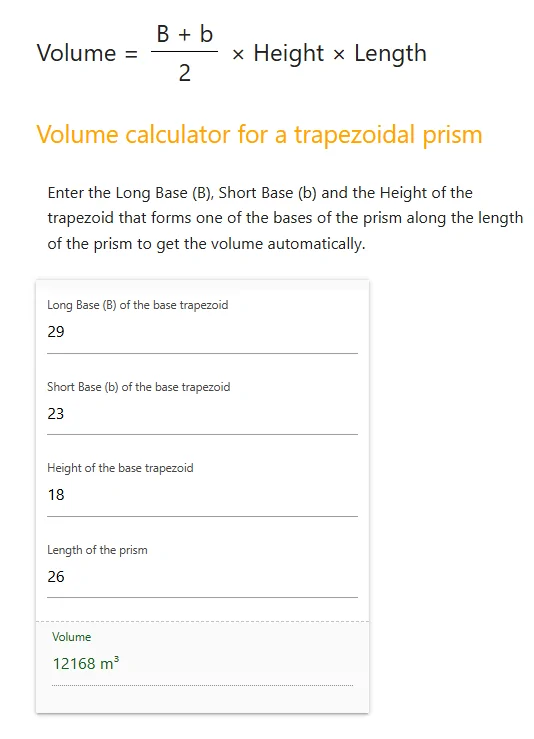Click the Length of the prism field showing 26

[202, 576]
